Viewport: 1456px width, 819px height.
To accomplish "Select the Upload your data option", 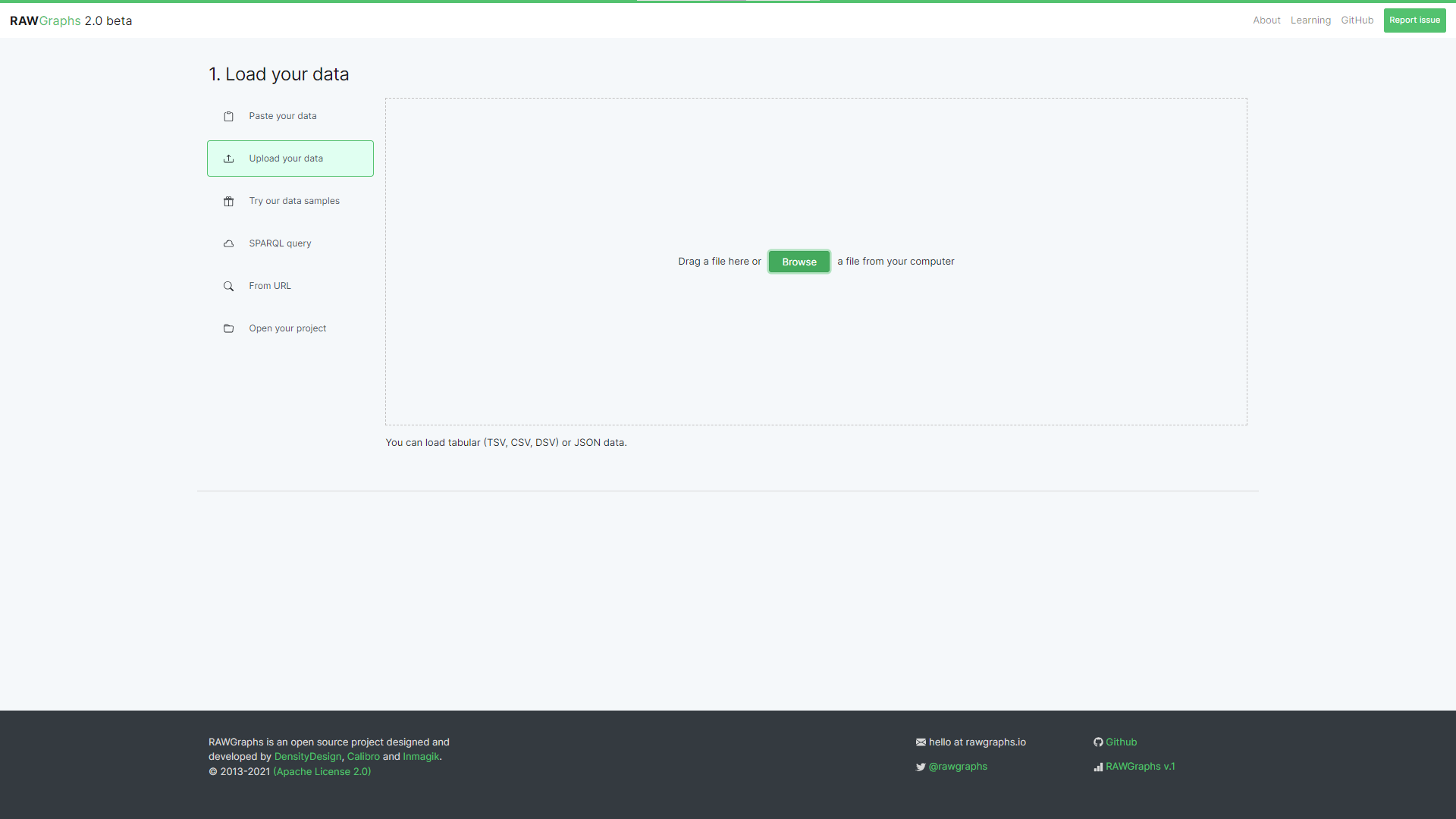I will 290,158.
